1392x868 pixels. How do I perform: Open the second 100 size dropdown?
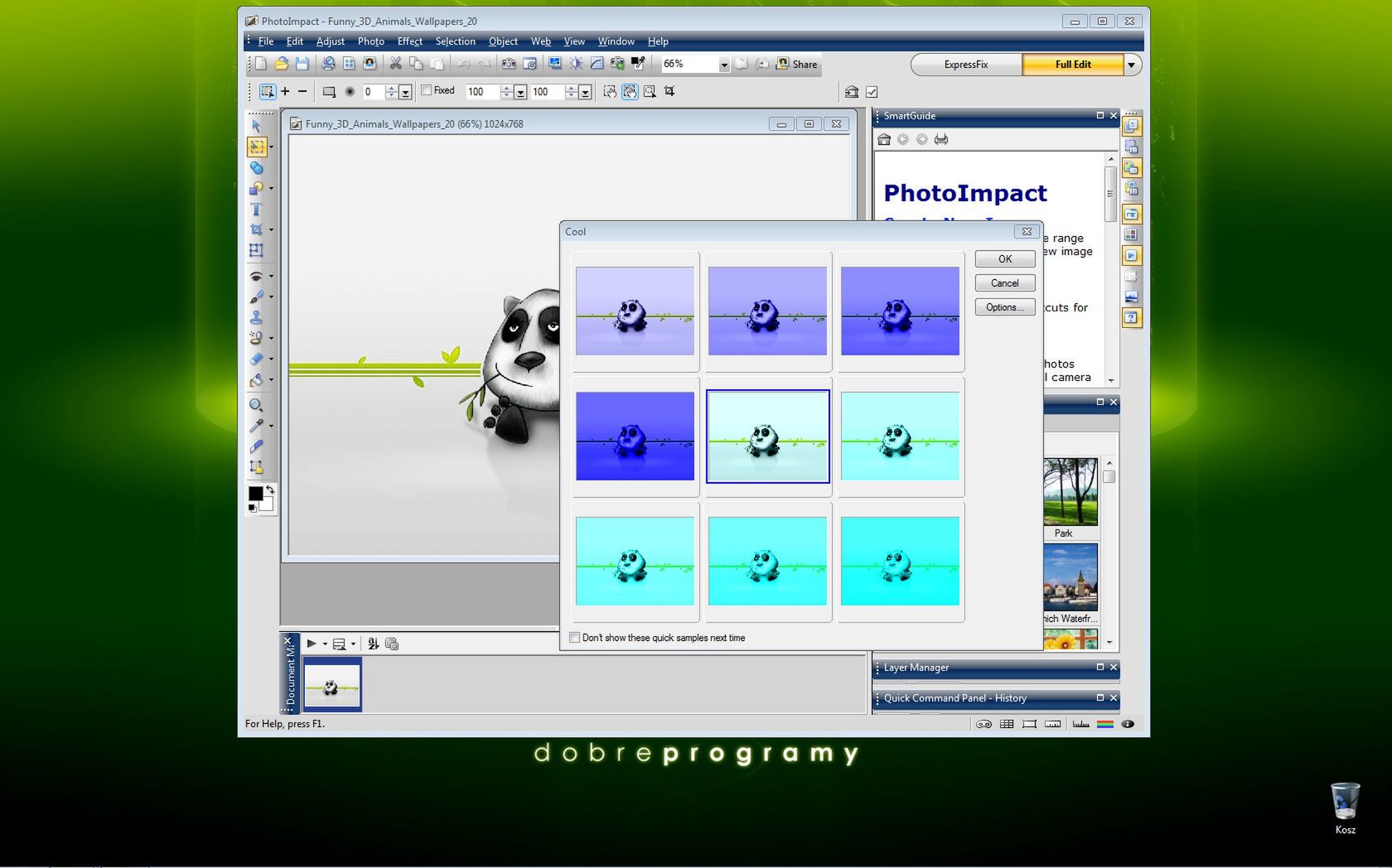[585, 92]
